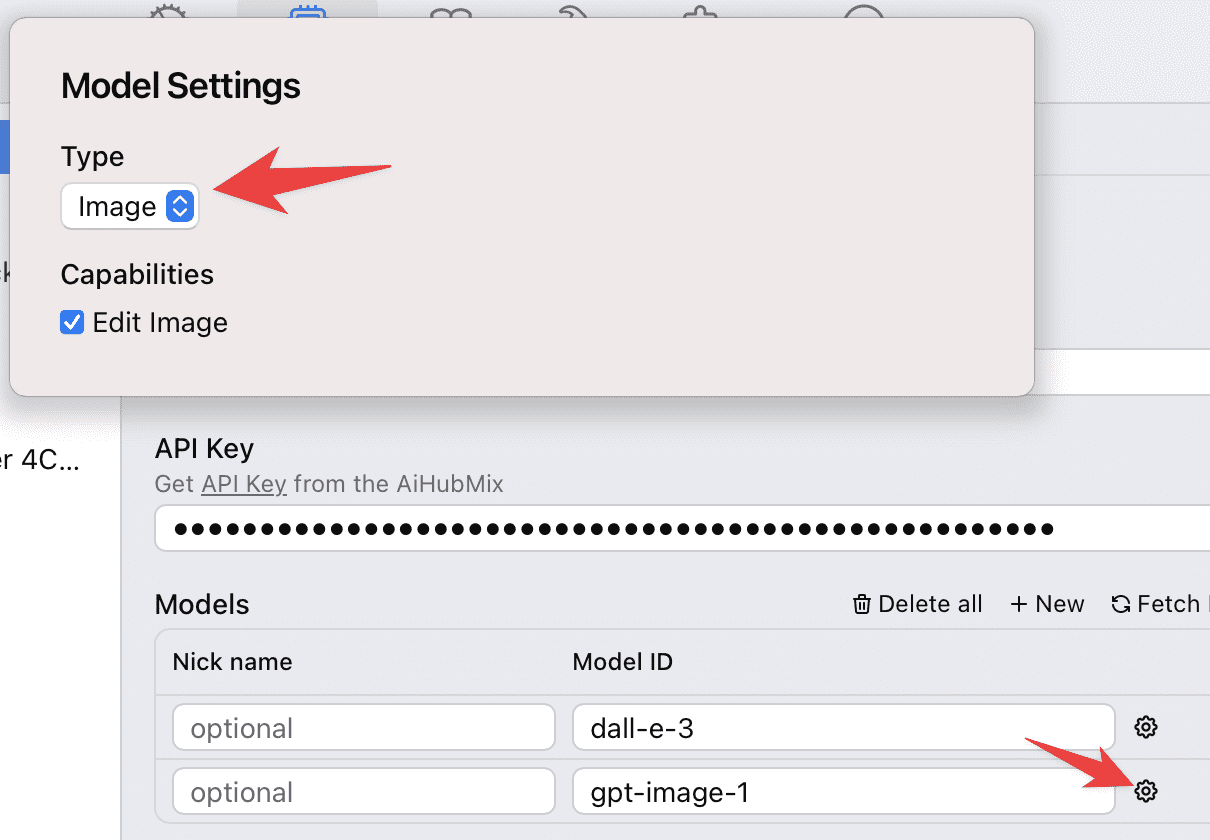Open the puzzle piece tab in toolbar
The height and width of the screenshot is (840, 1210).
point(699,12)
